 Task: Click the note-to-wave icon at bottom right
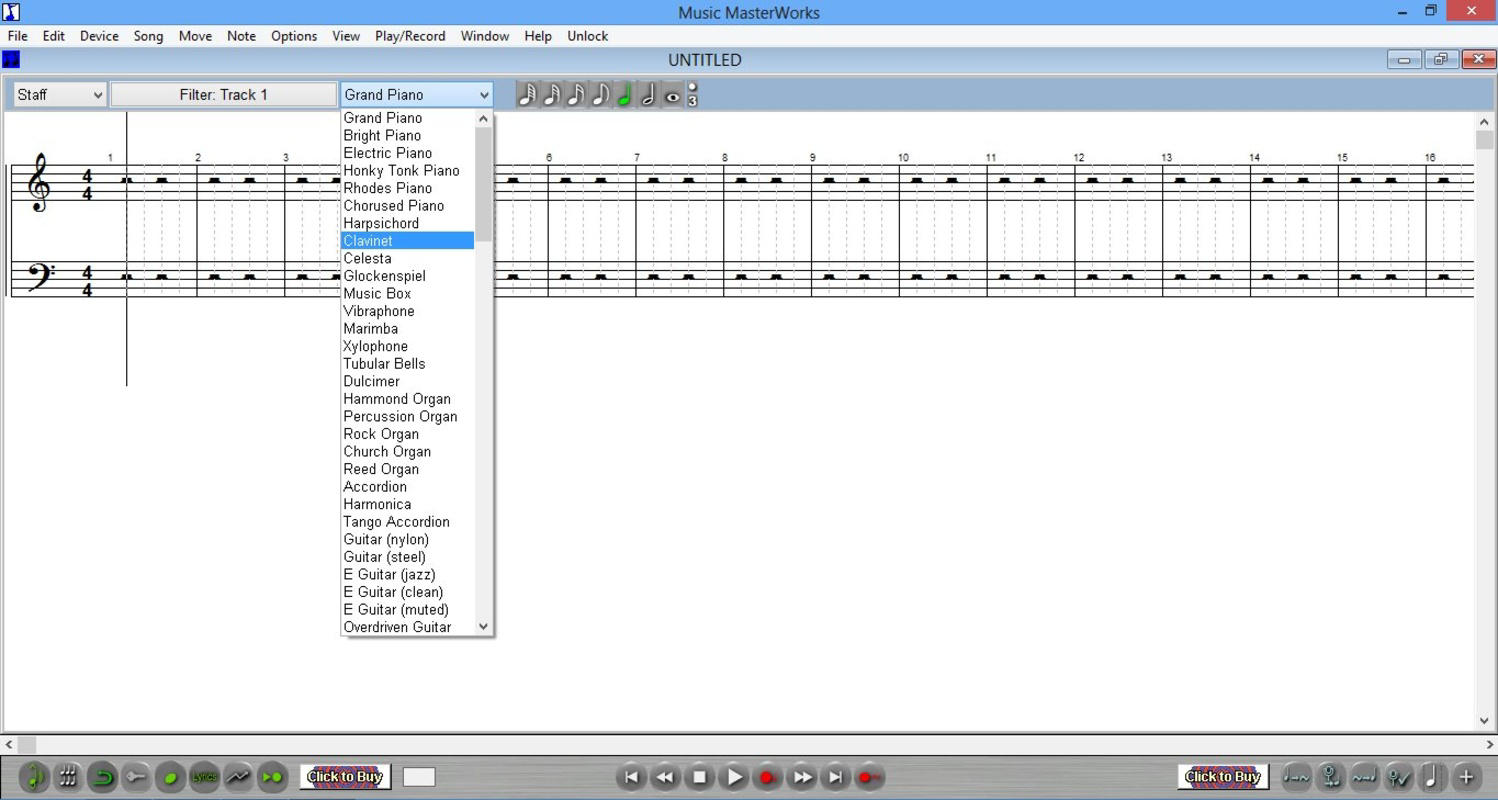pyautogui.click(x=1297, y=777)
